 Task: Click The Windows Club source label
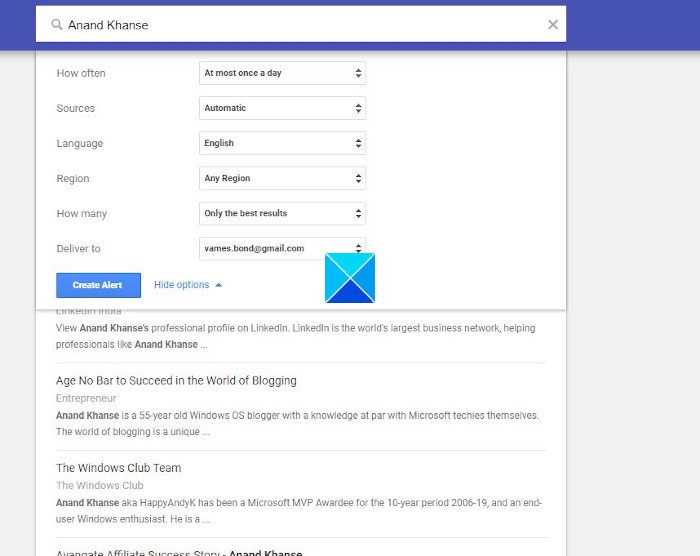(x=100, y=485)
